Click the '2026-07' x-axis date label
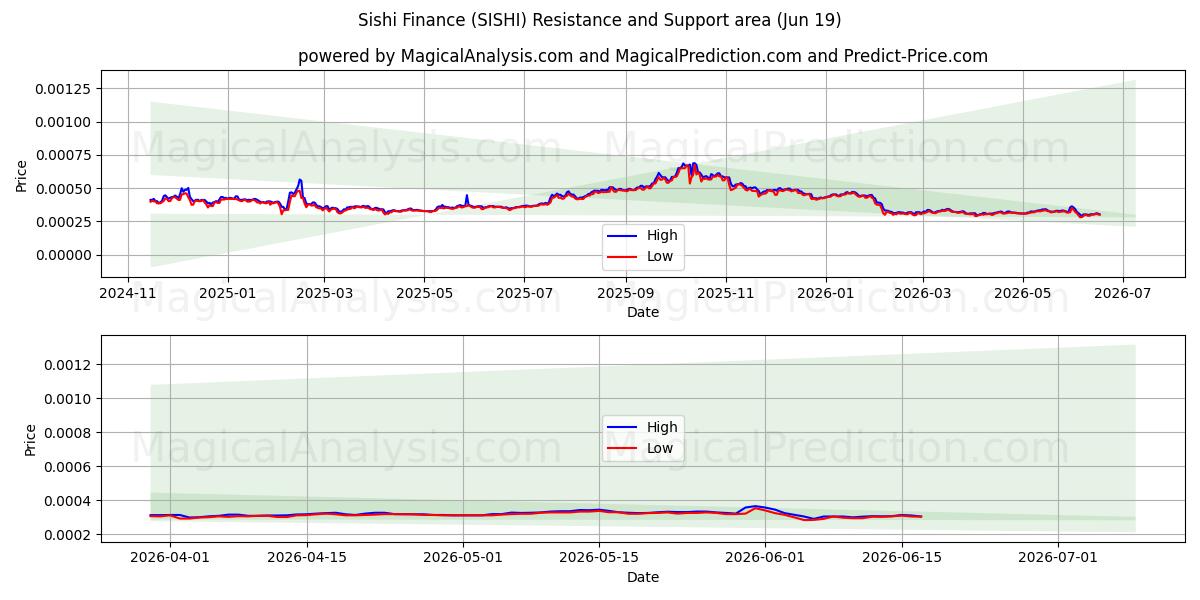The image size is (1200, 600). coord(1122,294)
